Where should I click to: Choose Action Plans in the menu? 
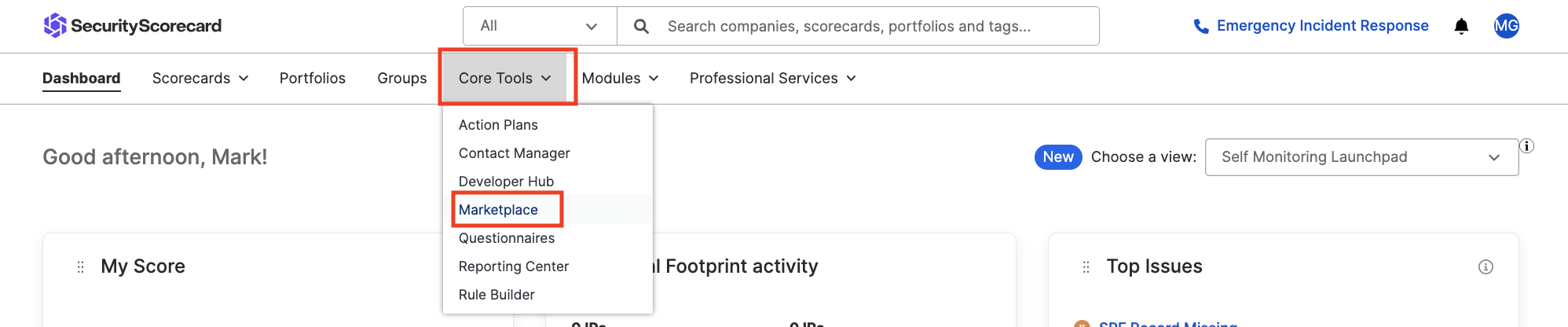498,125
